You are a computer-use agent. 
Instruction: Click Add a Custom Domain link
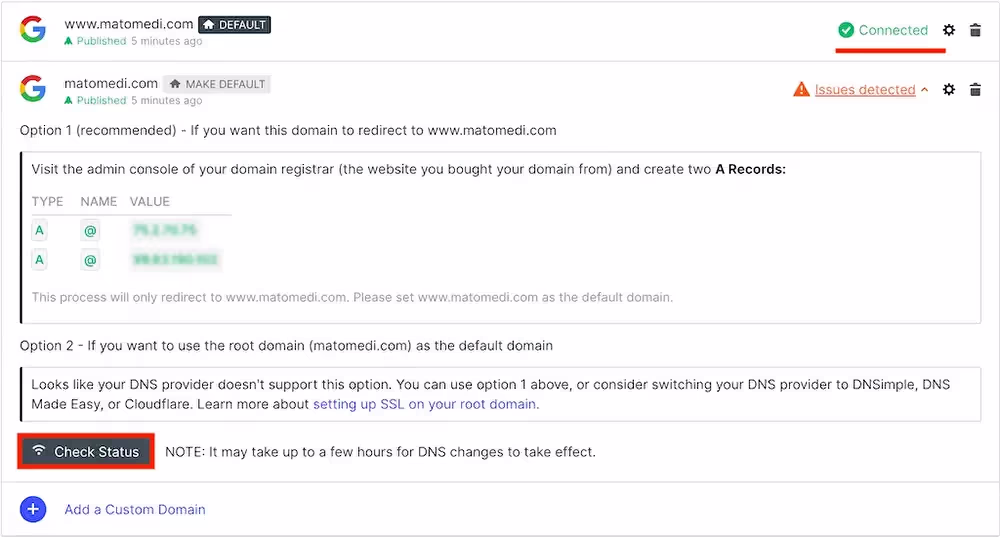click(x=135, y=510)
